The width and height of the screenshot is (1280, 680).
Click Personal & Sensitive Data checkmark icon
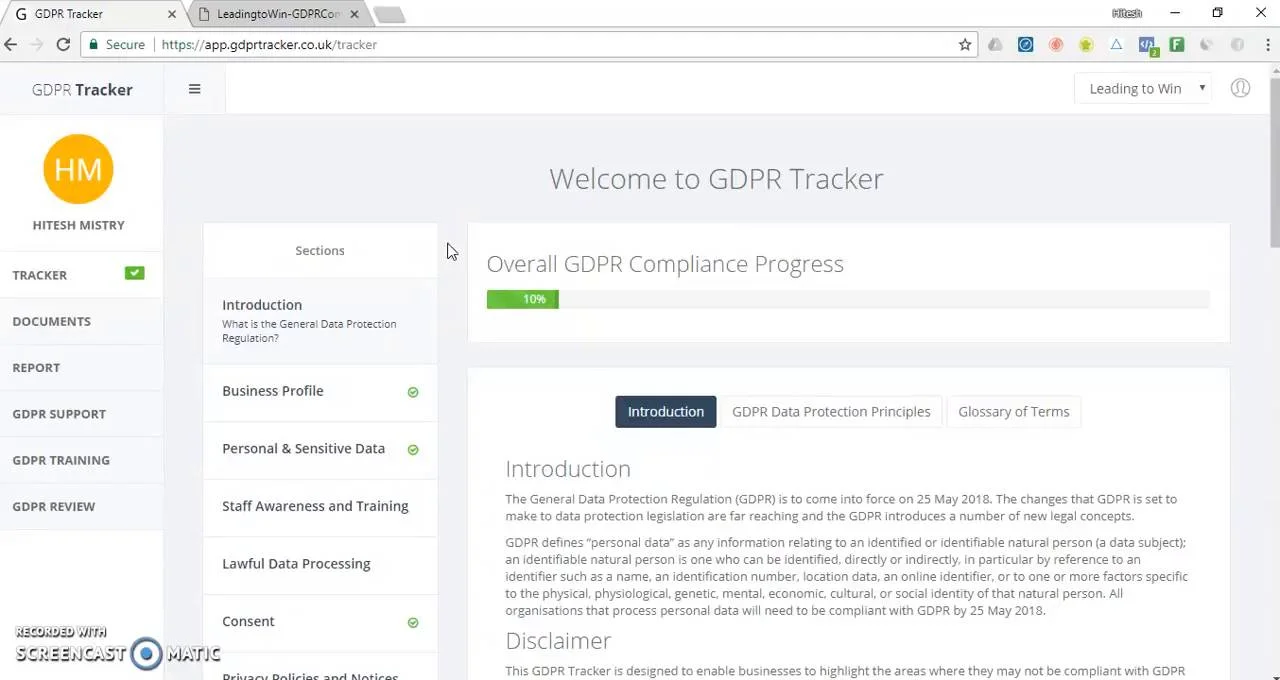(x=413, y=450)
